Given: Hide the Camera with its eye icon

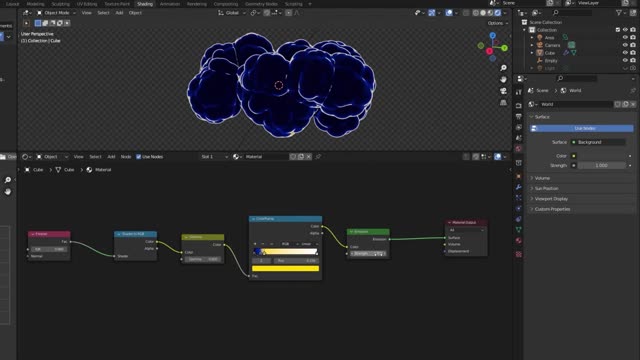Looking at the screenshot, I should click(x=625, y=45).
